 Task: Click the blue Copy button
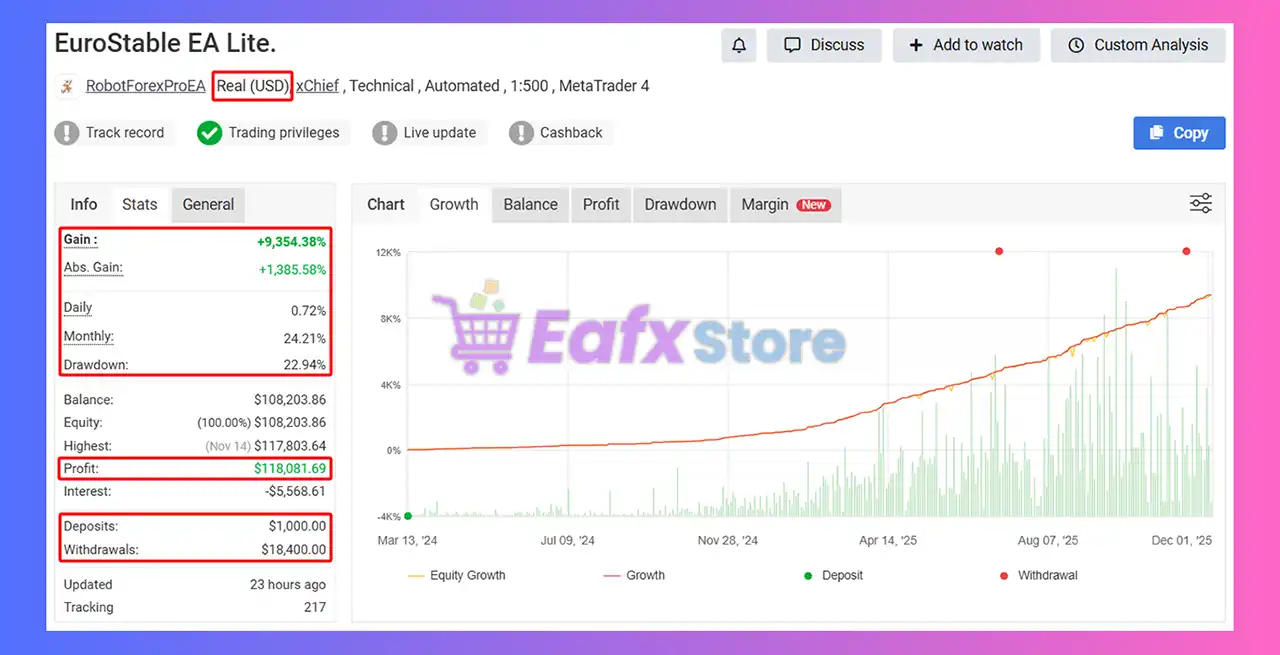(1179, 132)
